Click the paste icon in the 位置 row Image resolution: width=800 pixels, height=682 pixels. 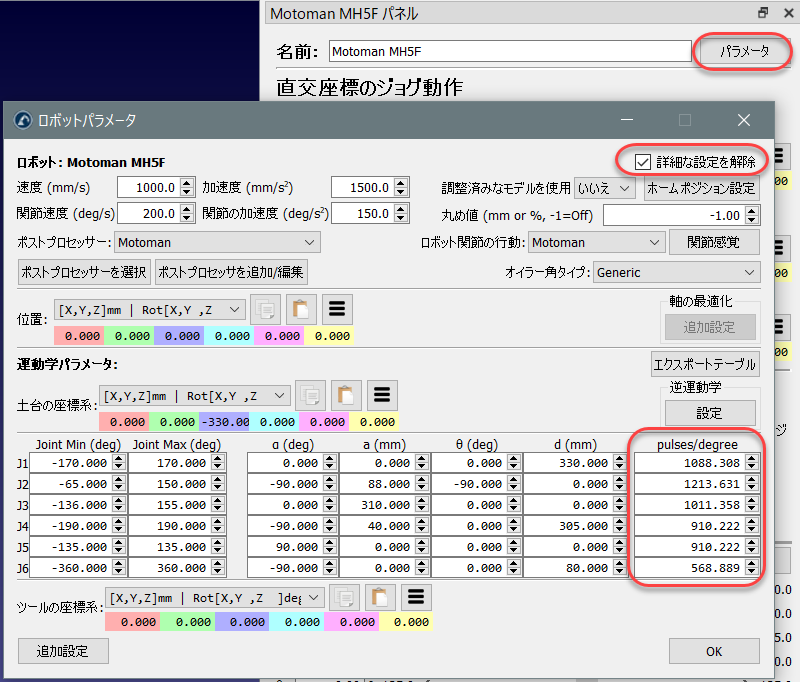(x=301, y=309)
